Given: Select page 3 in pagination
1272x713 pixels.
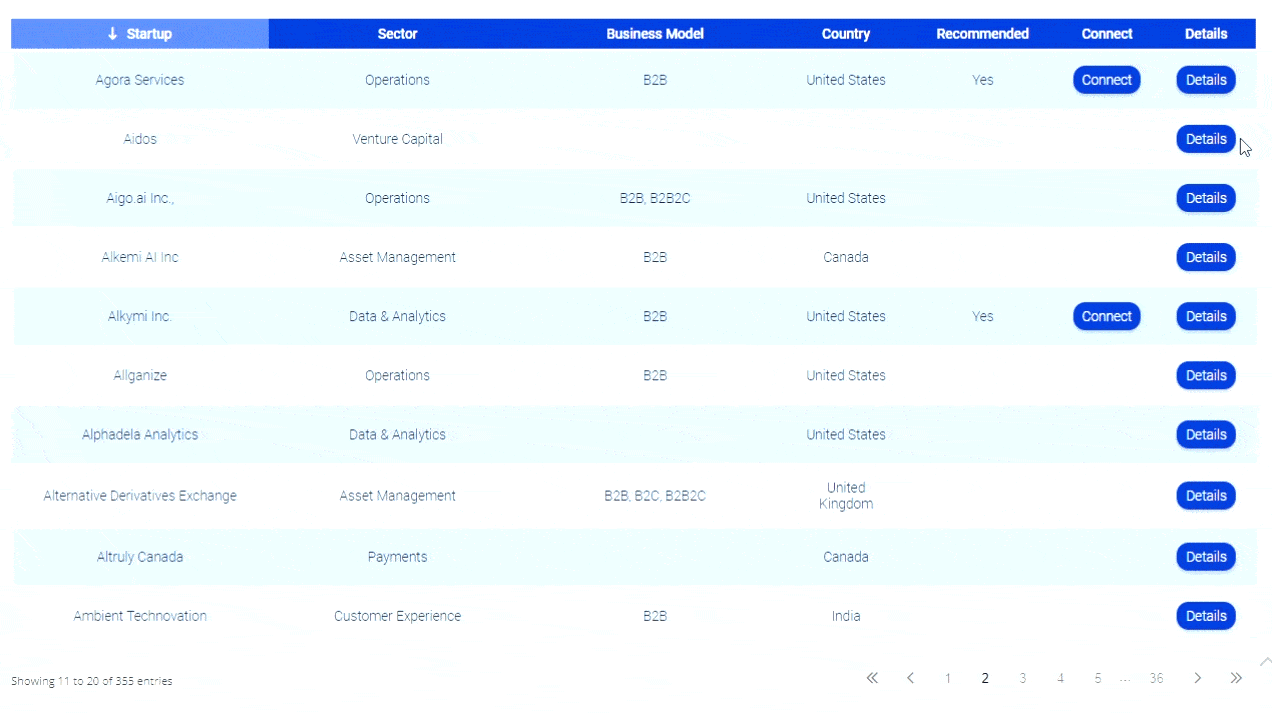Looking at the screenshot, I should [x=1022, y=678].
